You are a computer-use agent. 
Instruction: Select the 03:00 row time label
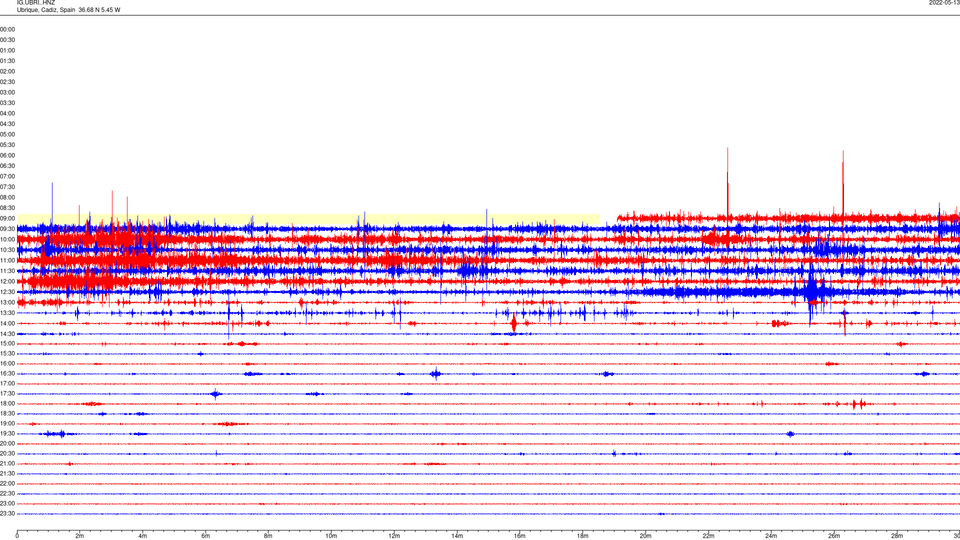point(7,92)
